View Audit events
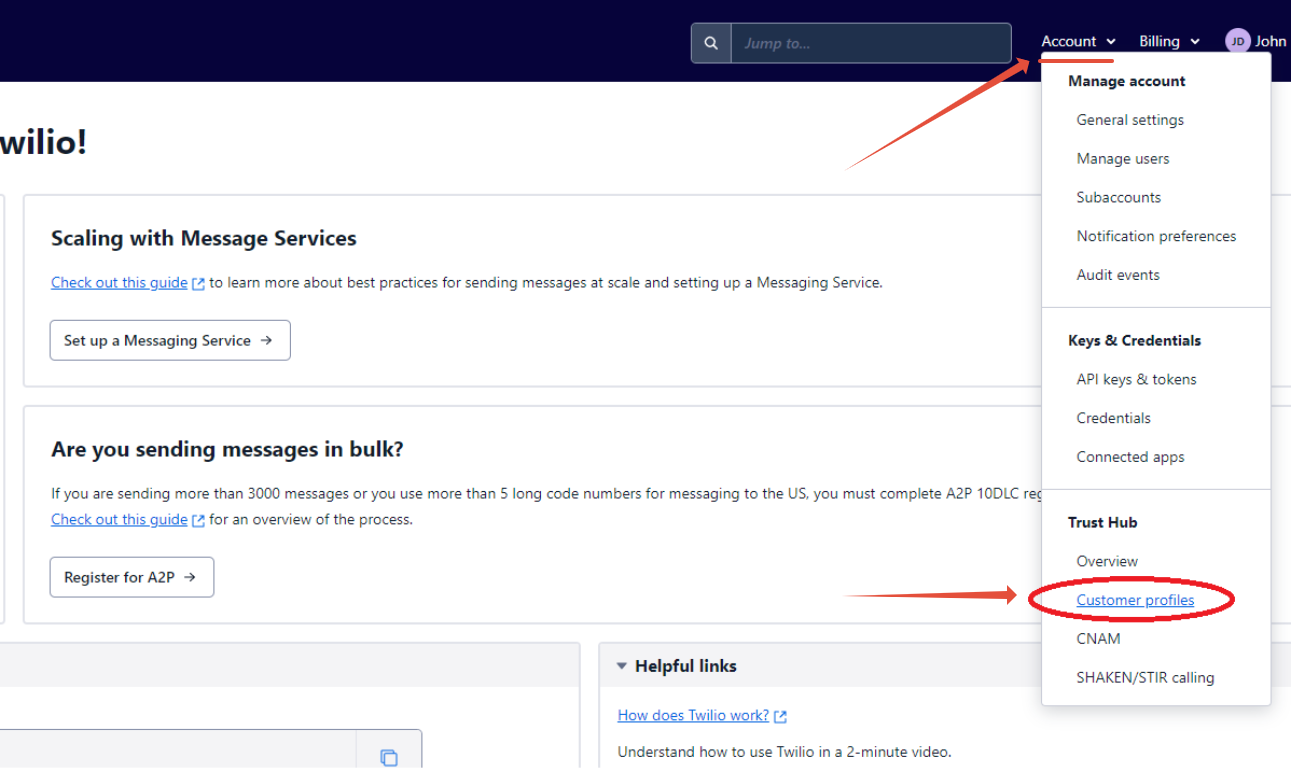This screenshot has width=1291, height=772. coord(1118,275)
